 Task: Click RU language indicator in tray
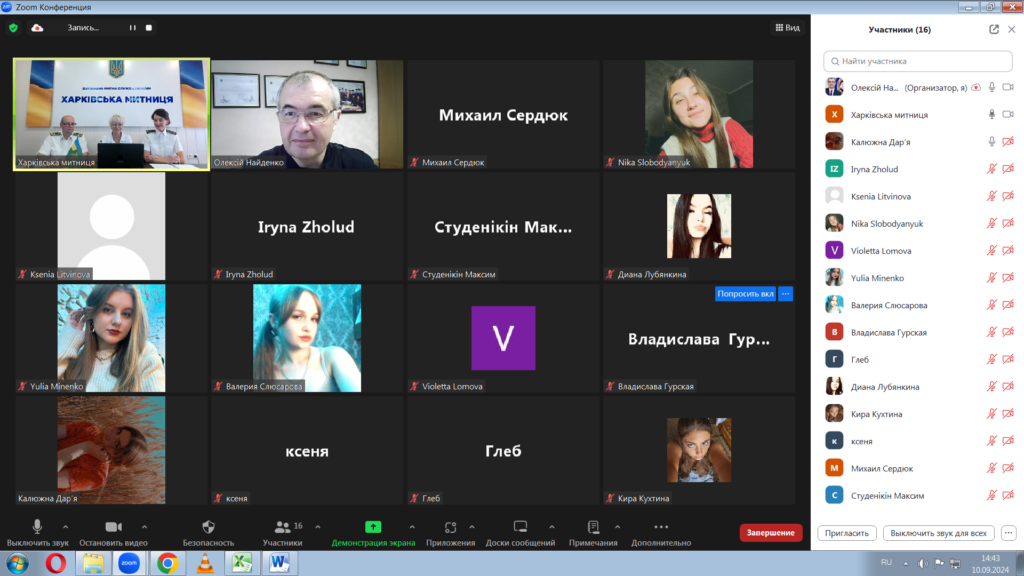tap(886, 562)
